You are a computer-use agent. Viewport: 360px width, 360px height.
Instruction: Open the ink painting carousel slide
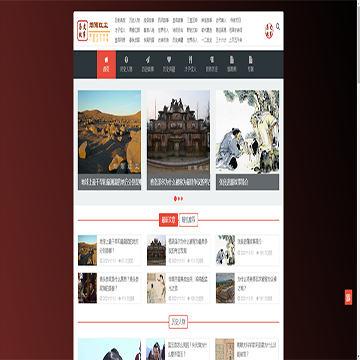click(247, 132)
